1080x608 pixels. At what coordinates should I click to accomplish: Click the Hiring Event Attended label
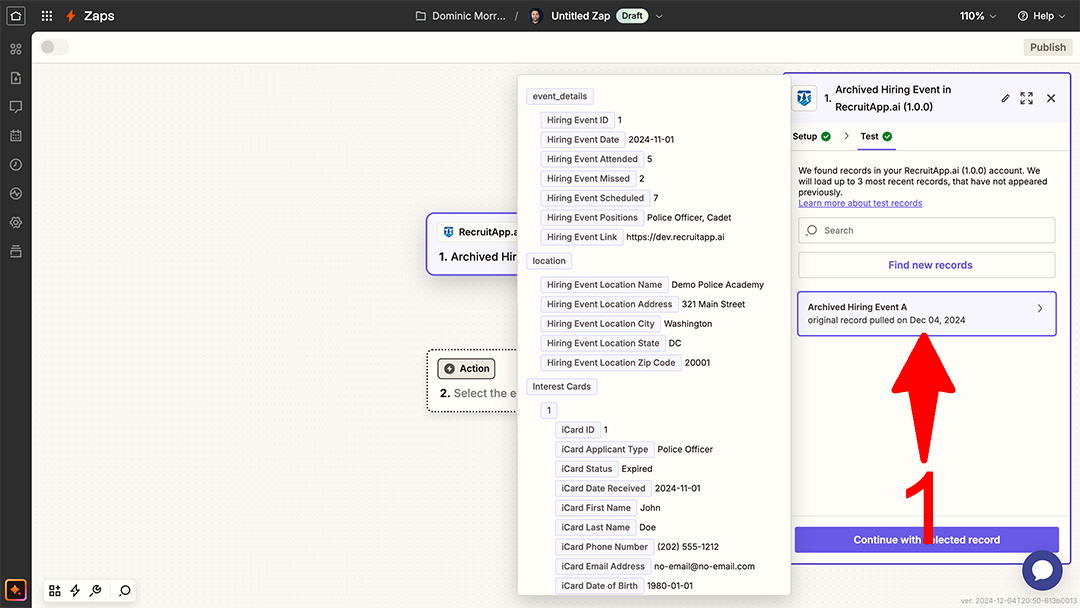tap(592, 159)
